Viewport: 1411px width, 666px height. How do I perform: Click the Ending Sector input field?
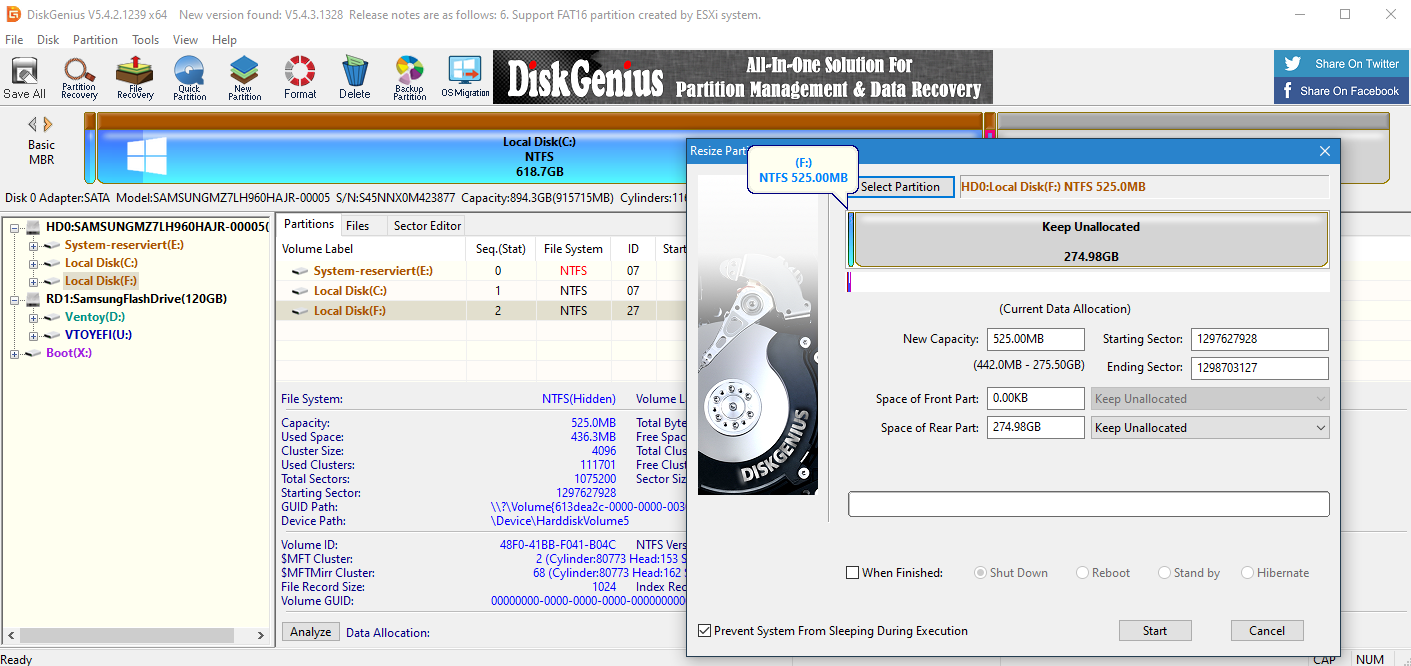tap(1260, 368)
